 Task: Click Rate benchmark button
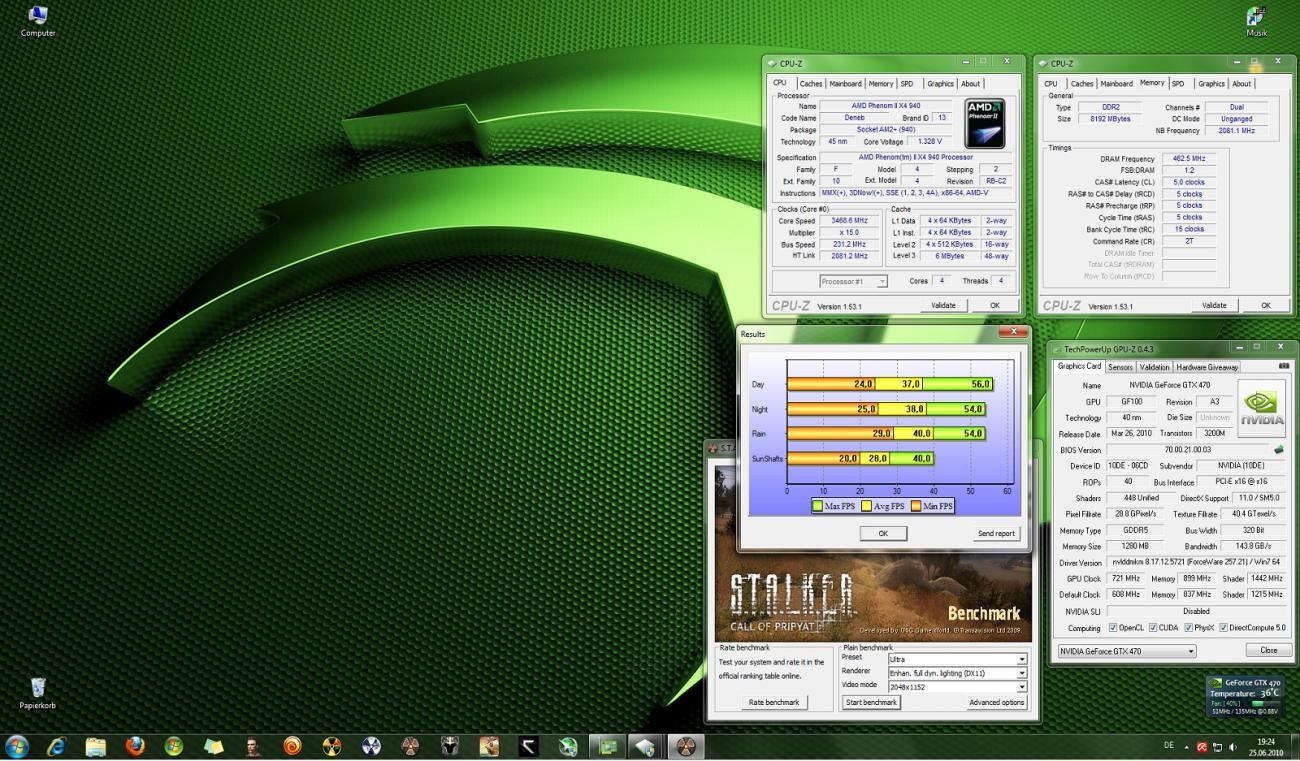(x=774, y=702)
